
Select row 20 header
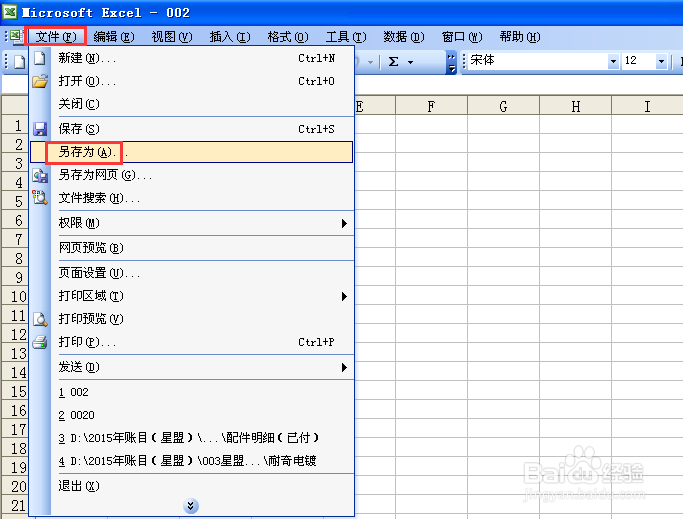coord(16,486)
